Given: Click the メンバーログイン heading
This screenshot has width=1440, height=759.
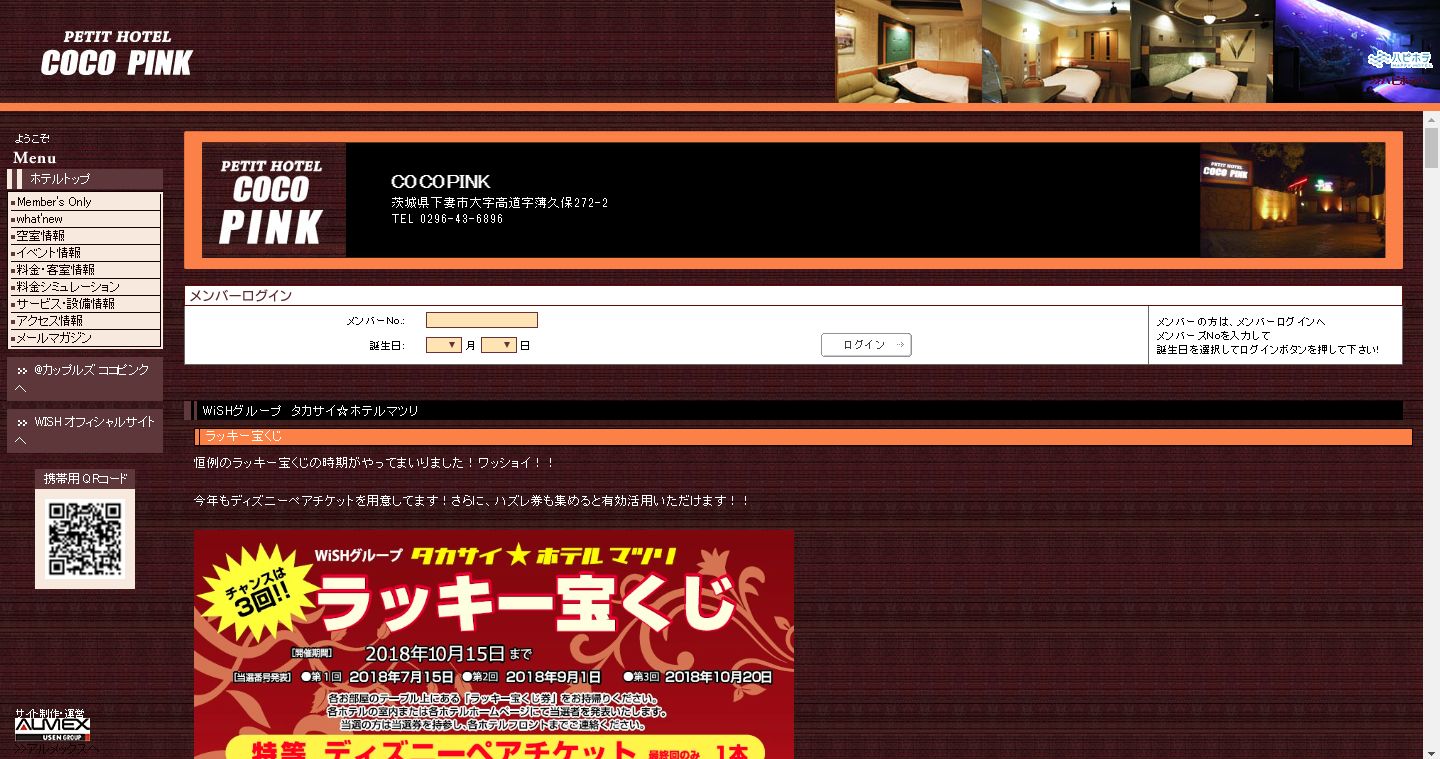Looking at the screenshot, I should pyautogui.click(x=240, y=296).
